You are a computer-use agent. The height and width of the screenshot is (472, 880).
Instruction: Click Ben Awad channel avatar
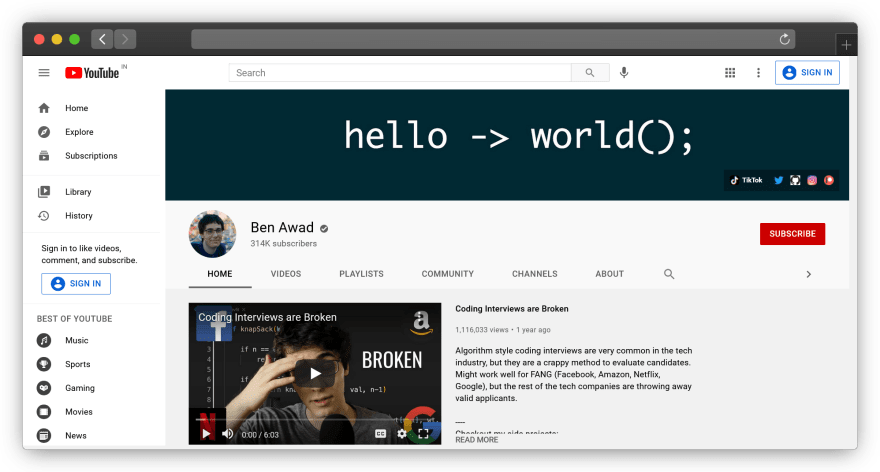click(212, 234)
